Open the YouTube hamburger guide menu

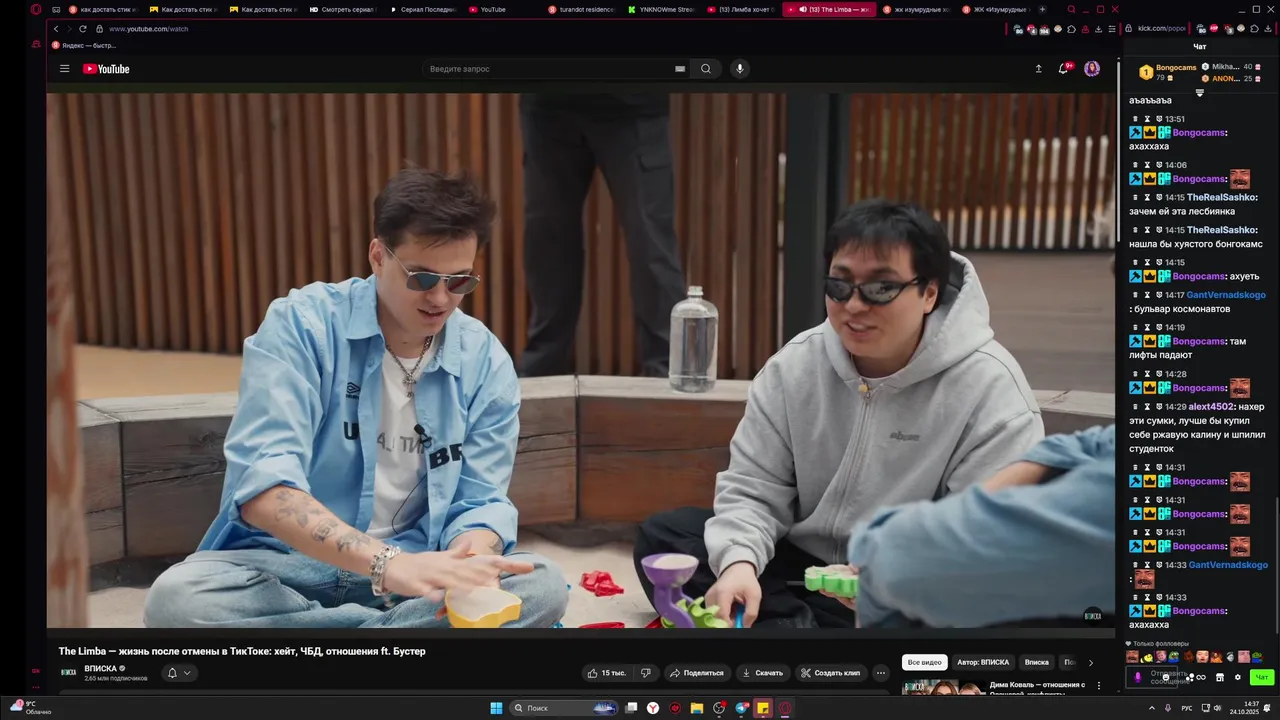(x=64, y=69)
